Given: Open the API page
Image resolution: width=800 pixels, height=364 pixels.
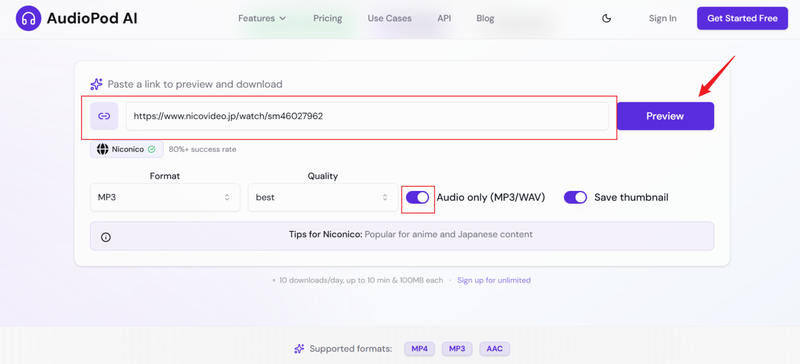Looking at the screenshot, I should click(x=444, y=18).
